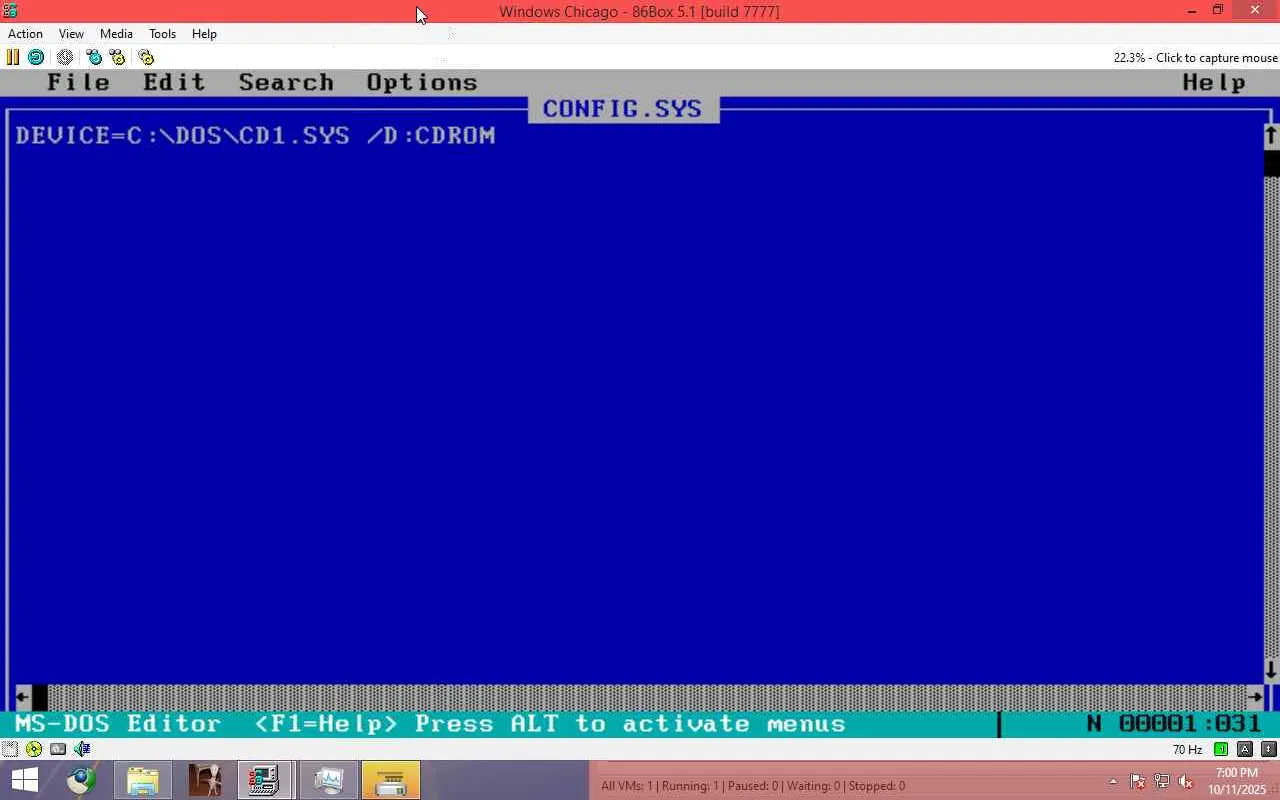Open File Explorer from the taskbar

(x=143, y=780)
